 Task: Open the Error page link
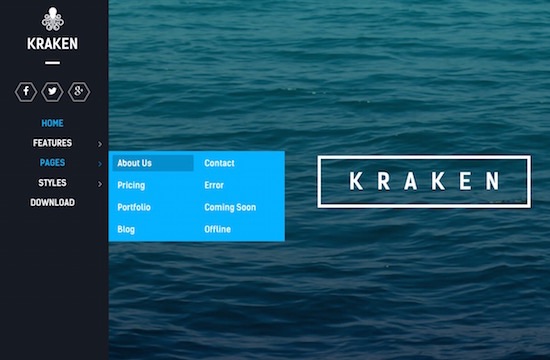pyautogui.click(x=214, y=185)
